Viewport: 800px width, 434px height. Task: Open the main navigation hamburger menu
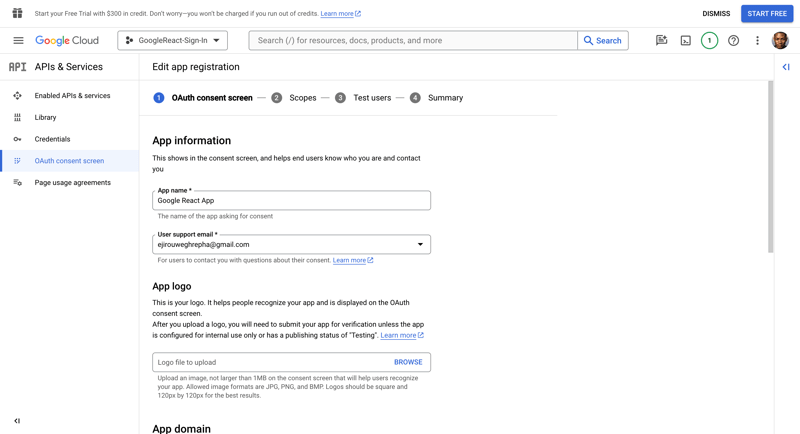pyautogui.click(x=18, y=40)
